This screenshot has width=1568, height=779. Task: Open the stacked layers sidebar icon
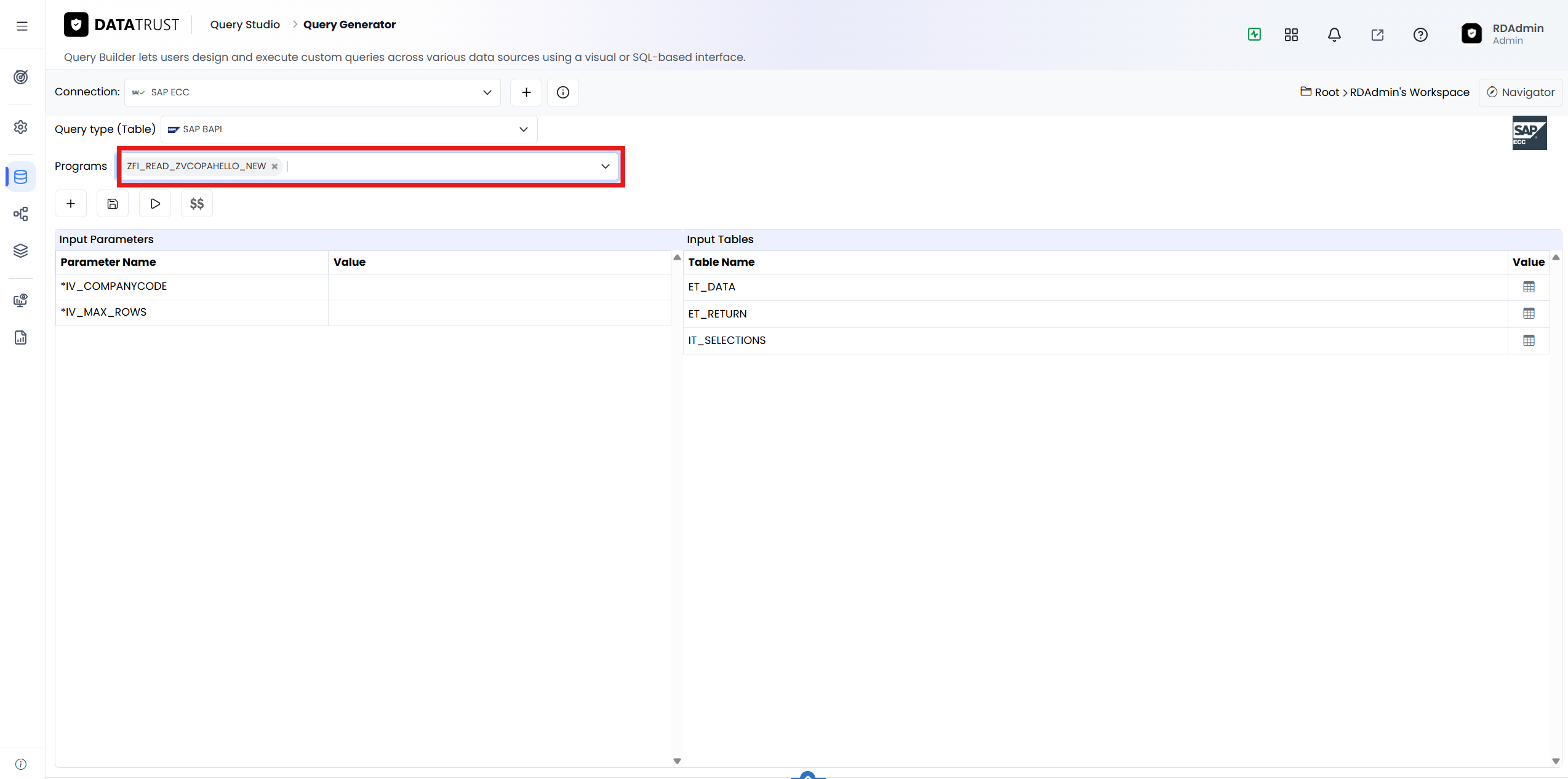21,250
